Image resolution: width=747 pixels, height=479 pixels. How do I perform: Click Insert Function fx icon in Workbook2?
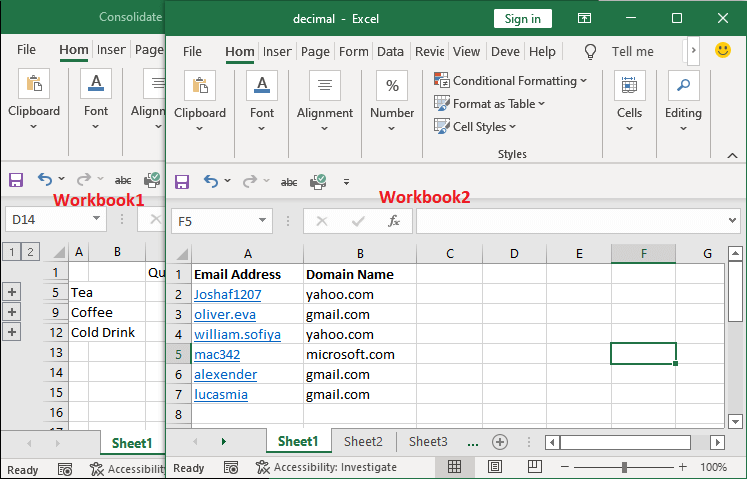tap(394, 221)
